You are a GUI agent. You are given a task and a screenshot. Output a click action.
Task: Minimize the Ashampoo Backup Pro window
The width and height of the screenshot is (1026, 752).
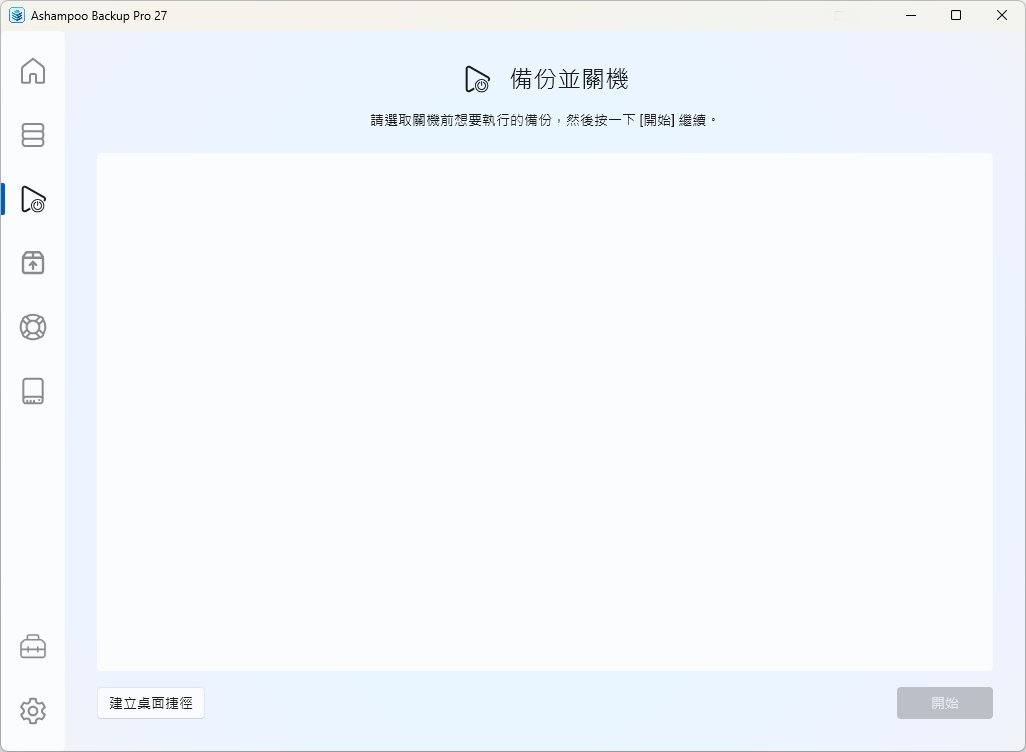pyautogui.click(x=911, y=15)
